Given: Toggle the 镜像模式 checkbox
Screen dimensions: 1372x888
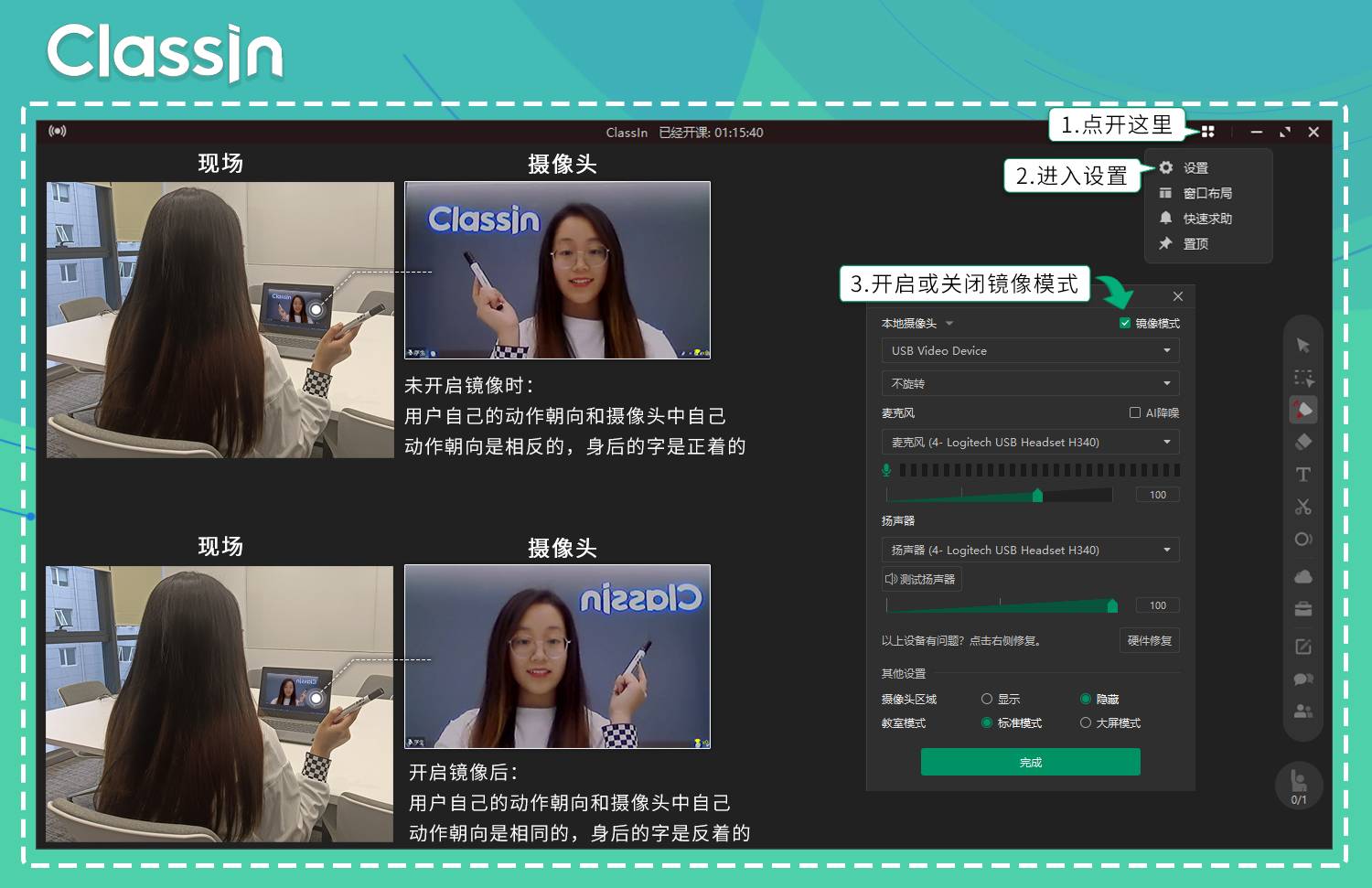Looking at the screenshot, I should coord(1125,323).
